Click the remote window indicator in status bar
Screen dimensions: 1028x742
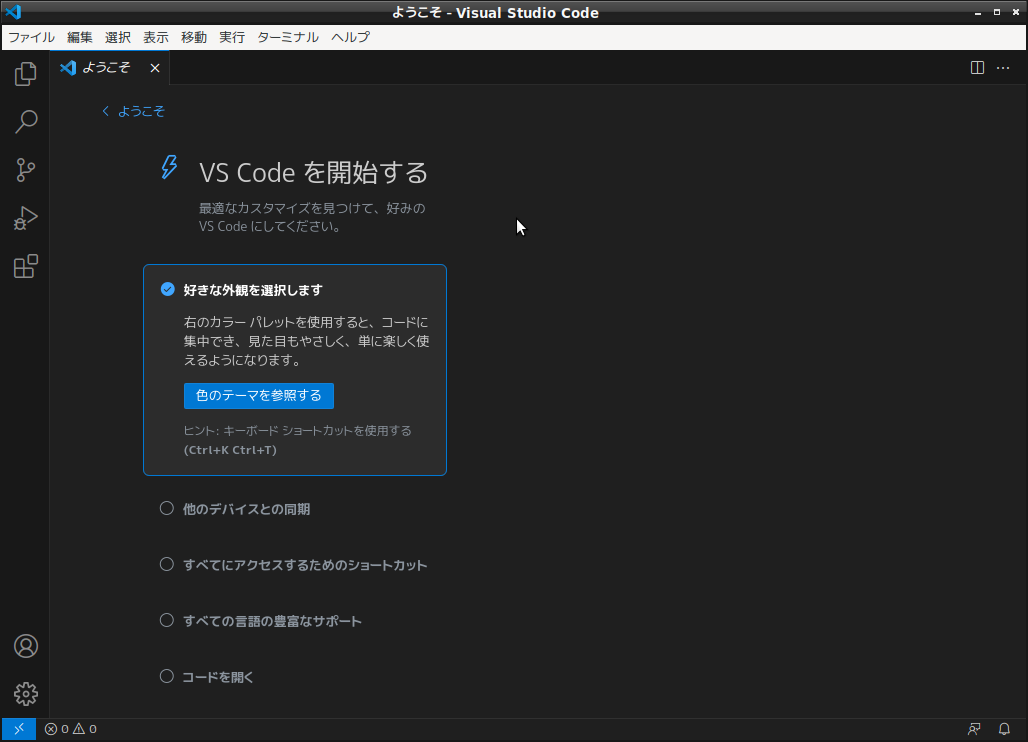tap(18, 729)
